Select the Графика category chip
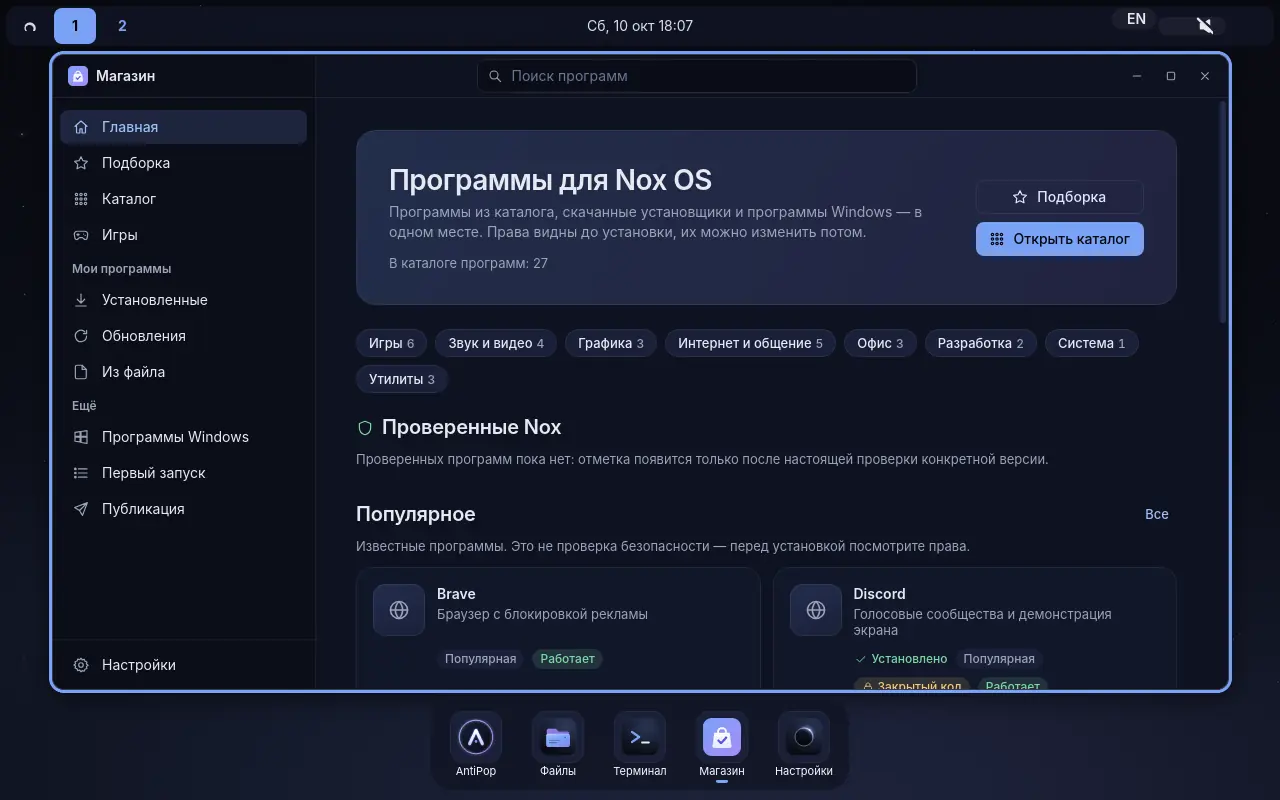The width and height of the screenshot is (1280, 800). pos(610,343)
